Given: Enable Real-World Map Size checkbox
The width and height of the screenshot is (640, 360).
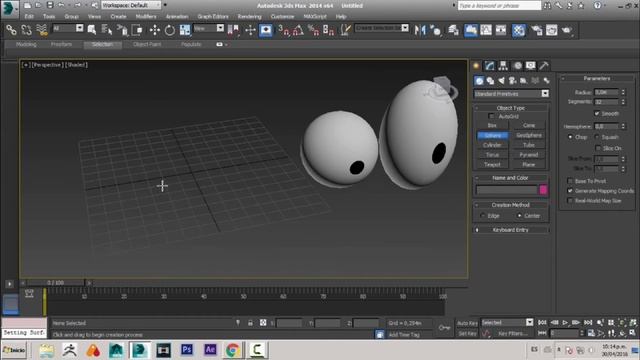Looking at the screenshot, I should pyautogui.click(x=570, y=200).
